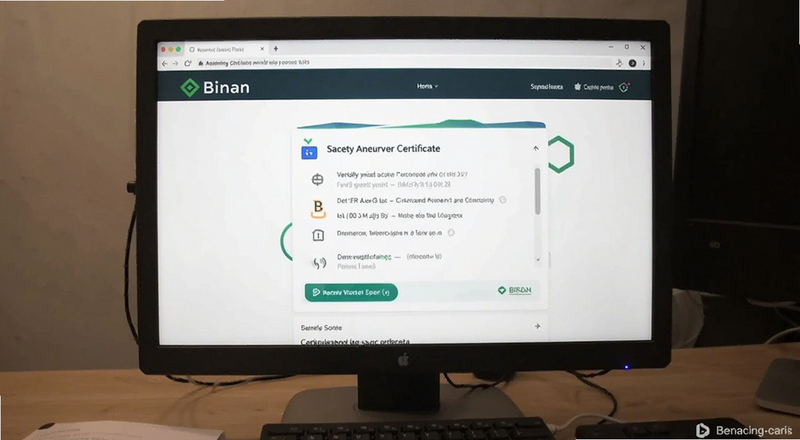Image resolution: width=800 pixels, height=440 pixels.
Task: Click the browser forward arrow
Action: [x=176, y=63]
